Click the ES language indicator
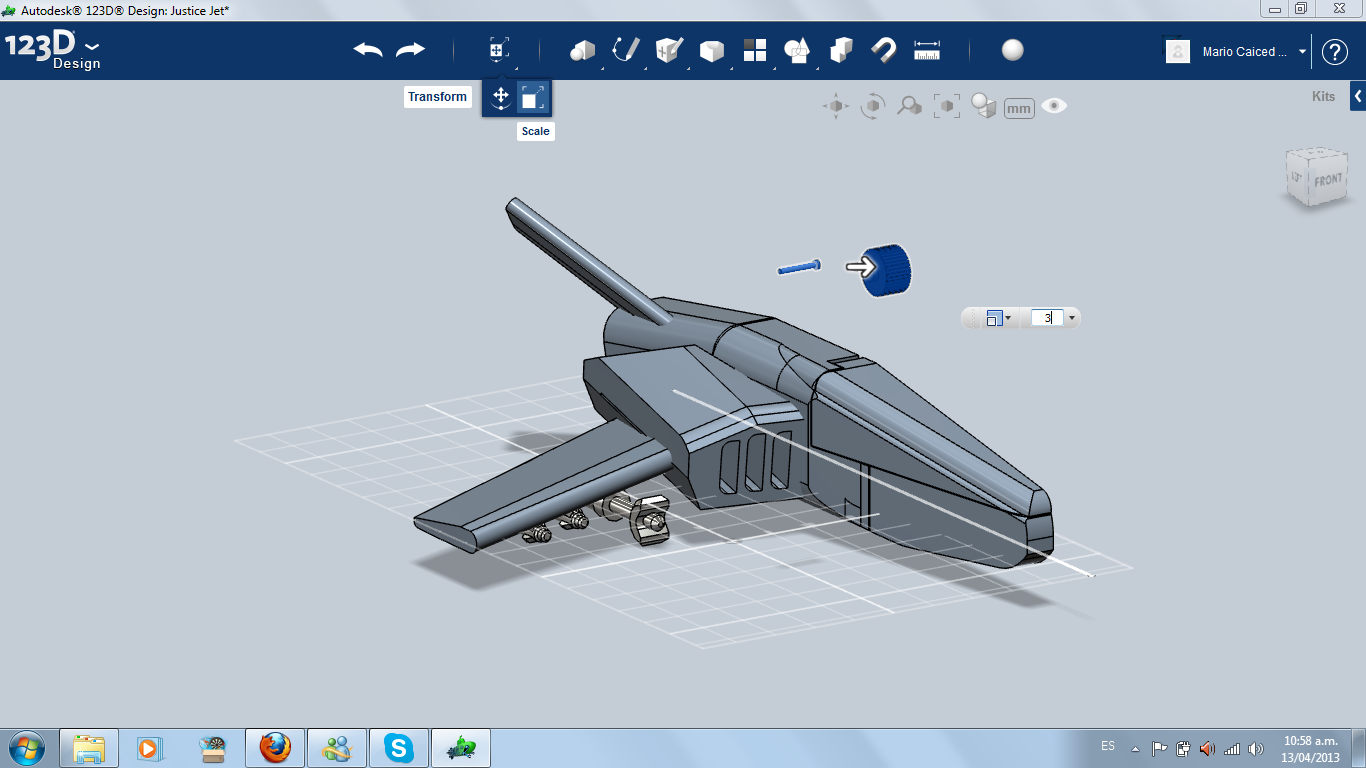 (x=1108, y=746)
